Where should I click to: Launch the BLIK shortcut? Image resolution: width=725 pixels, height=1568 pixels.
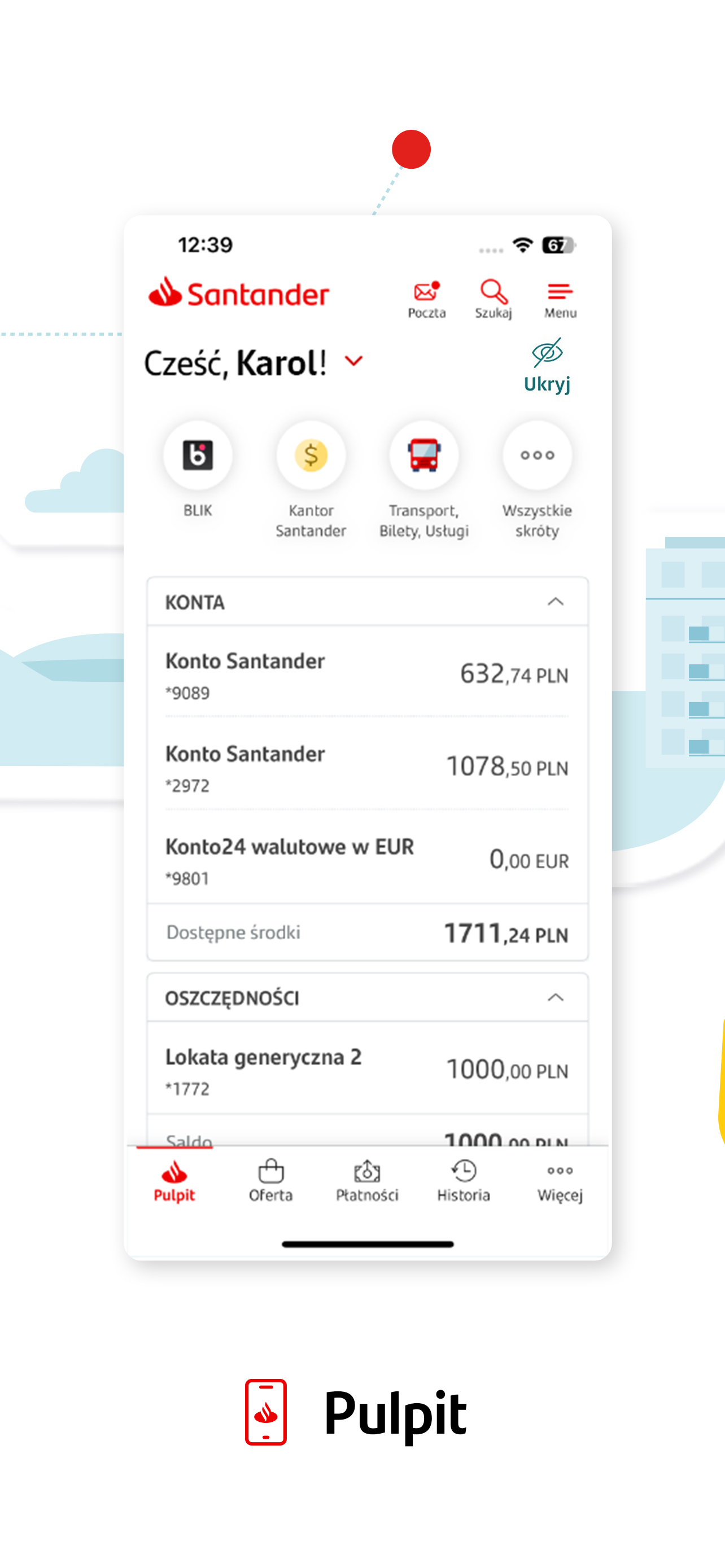(198, 469)
